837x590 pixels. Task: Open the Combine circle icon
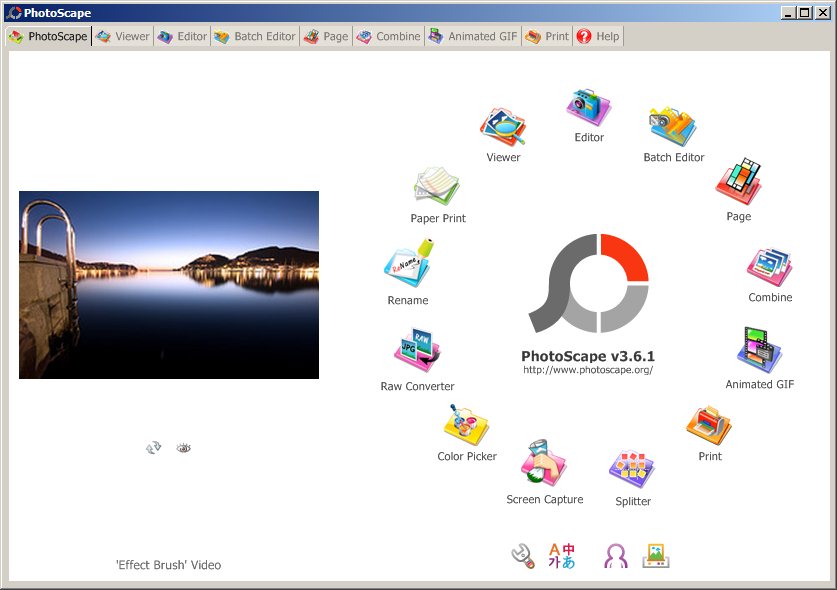[x=770, y=268]
